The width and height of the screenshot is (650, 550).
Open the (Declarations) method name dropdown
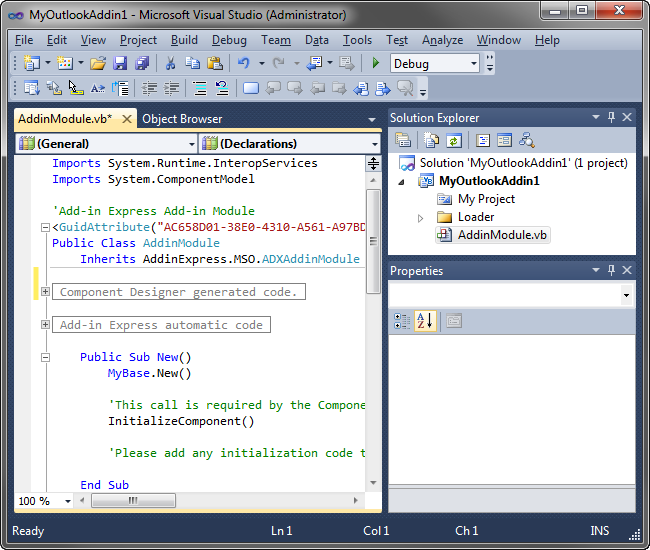click(375, 144)
